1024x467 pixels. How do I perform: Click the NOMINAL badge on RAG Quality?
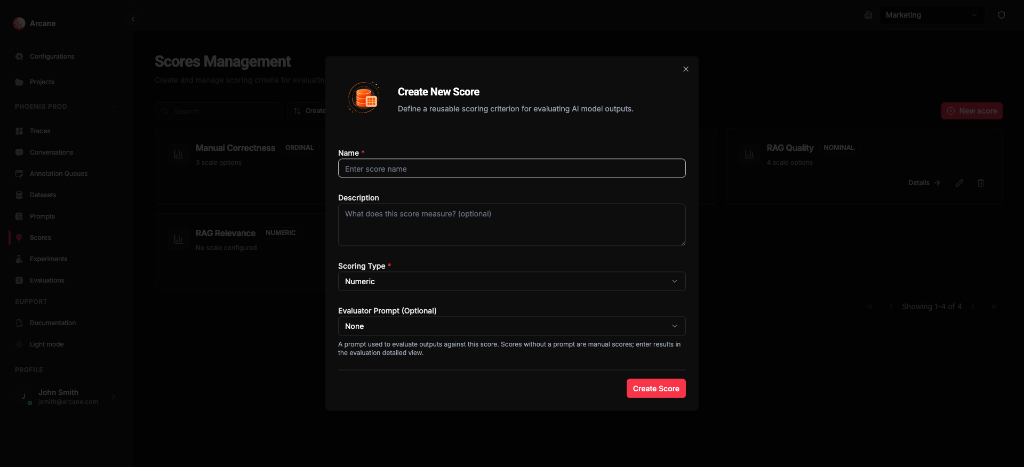coord(839,148)
